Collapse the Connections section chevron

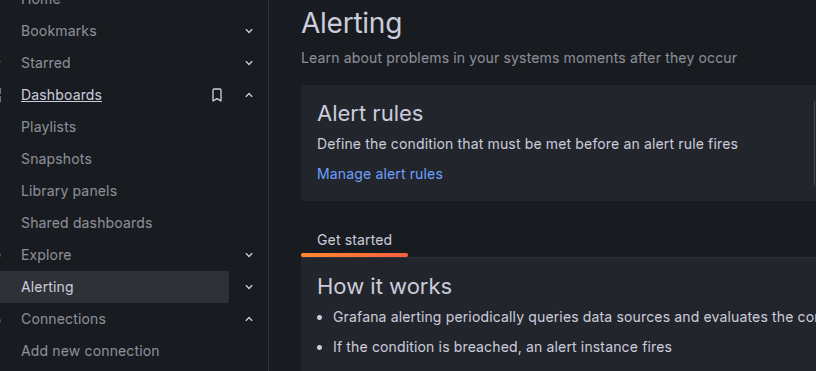(249, 319)
